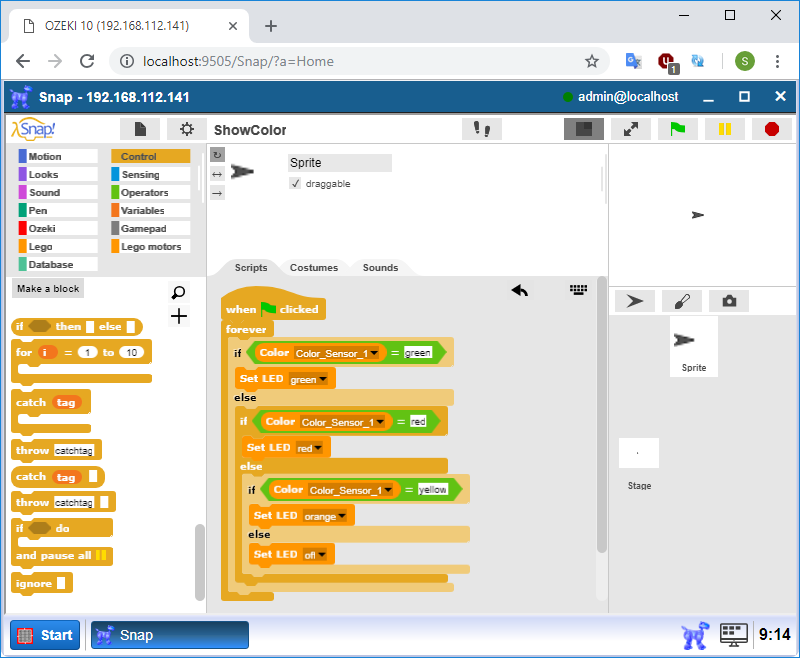Viewport: 800px width, 658px height.
Task: Open Set LED orange dropdown
Action: 342,516
